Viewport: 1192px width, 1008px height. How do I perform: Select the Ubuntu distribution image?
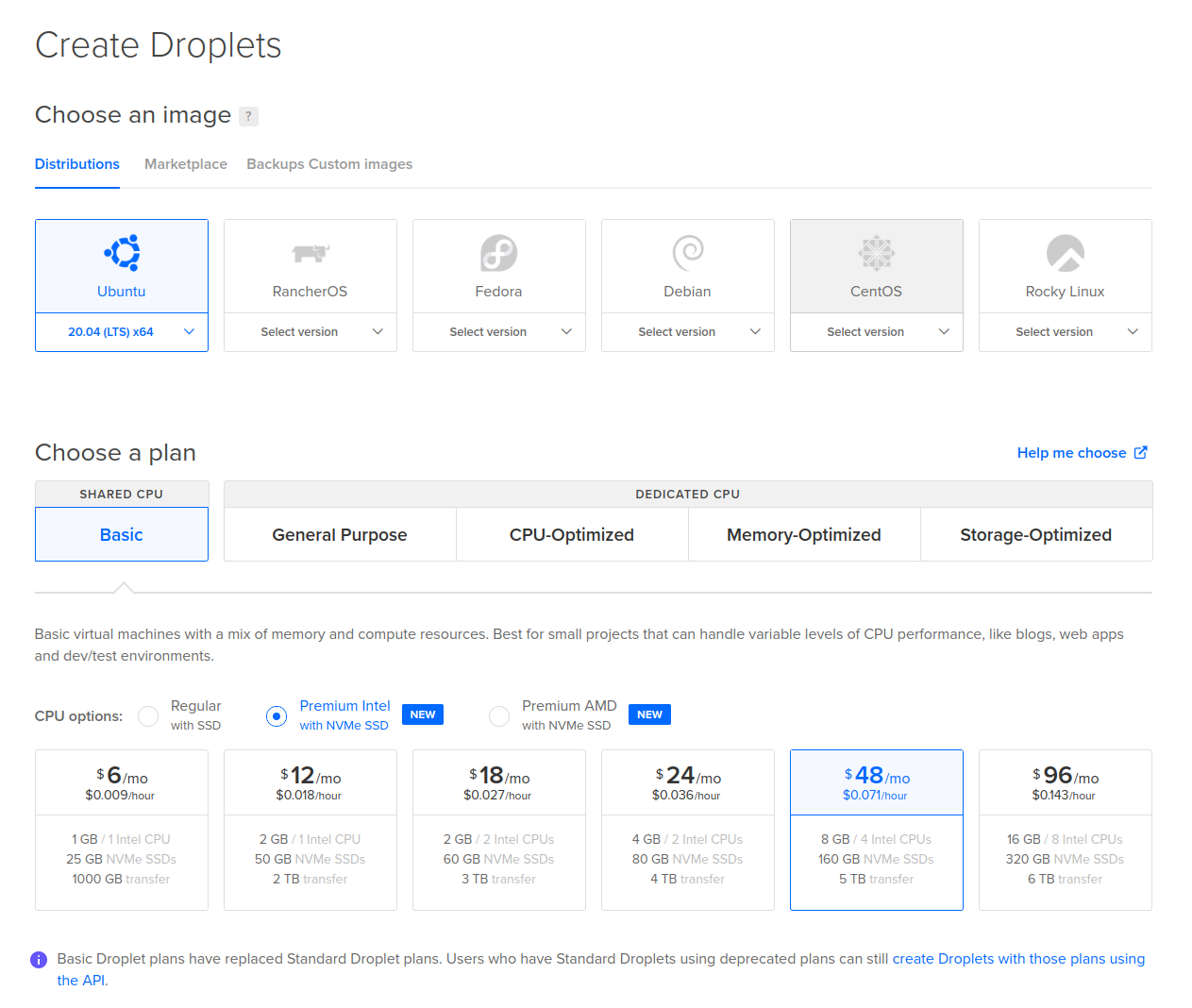[121, 265]
